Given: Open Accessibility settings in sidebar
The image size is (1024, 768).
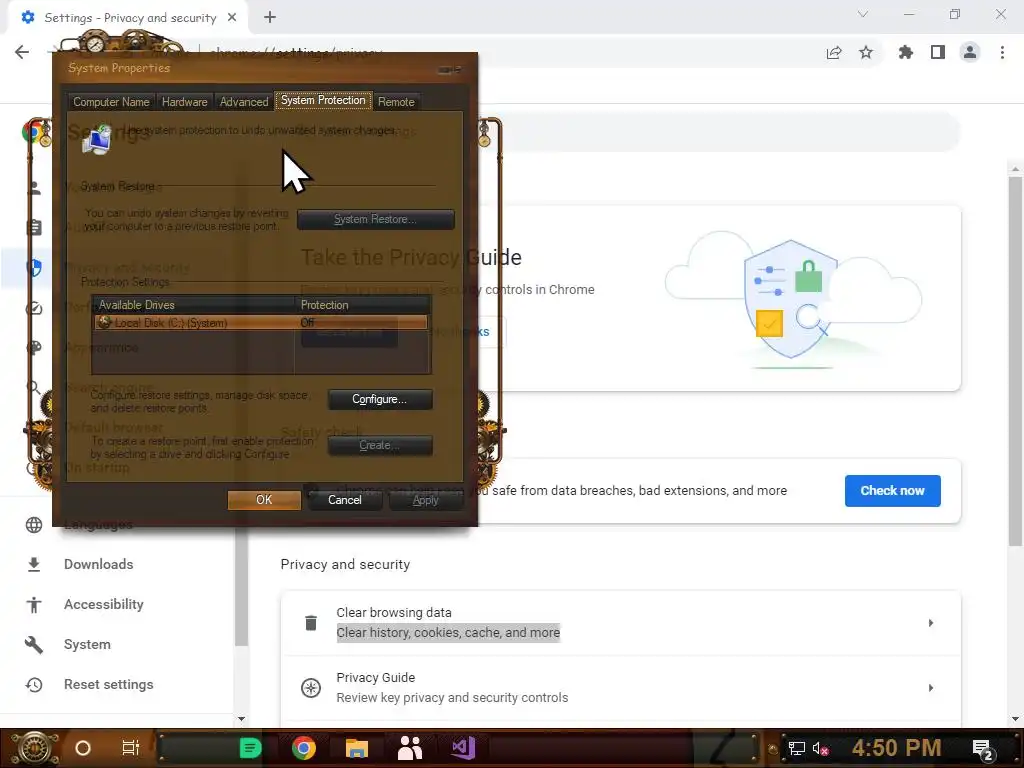Looking at the screenshot, I should pyautogui.click(x=104, y=604).
